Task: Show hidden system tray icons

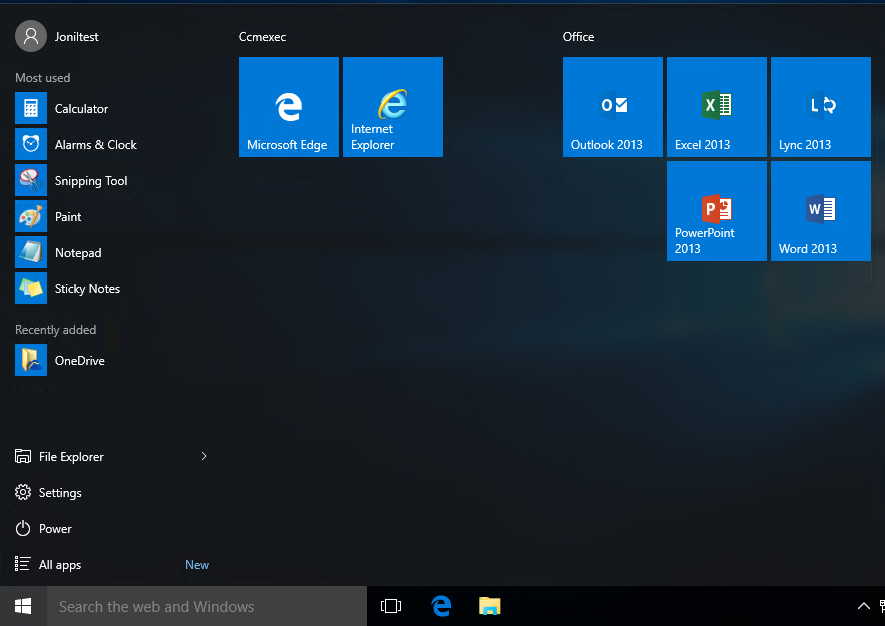Action: point(862,606)
